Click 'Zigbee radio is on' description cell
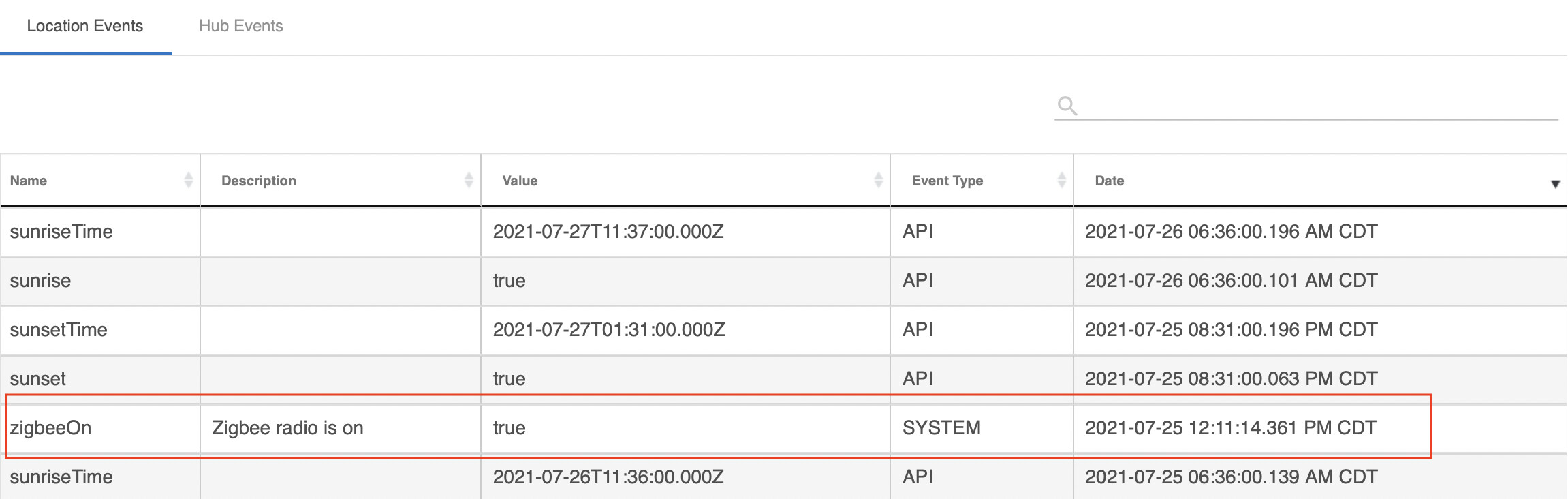The height and width of the screenshot is (499, 1568). point(287,428)
